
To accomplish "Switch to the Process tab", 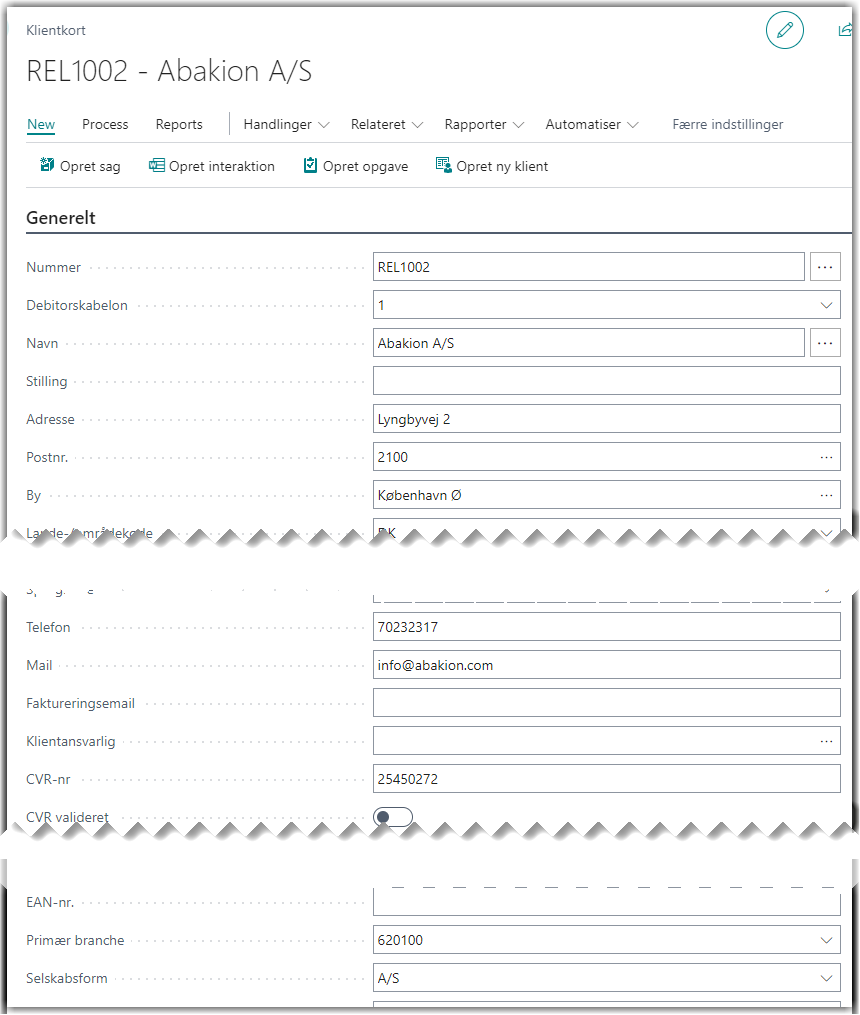I will (105, 124).
